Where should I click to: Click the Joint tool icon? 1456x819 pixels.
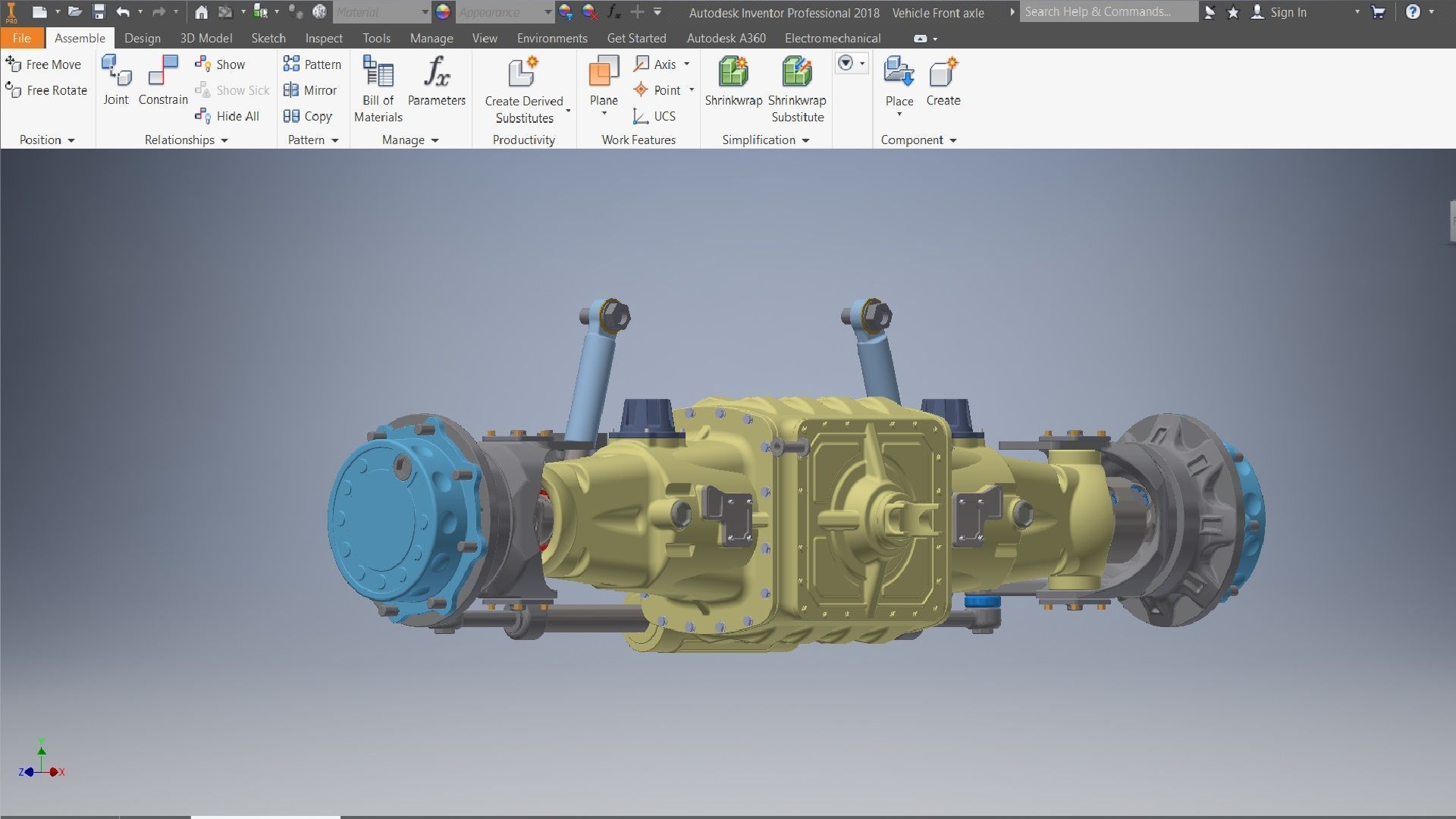coord(116,72)
